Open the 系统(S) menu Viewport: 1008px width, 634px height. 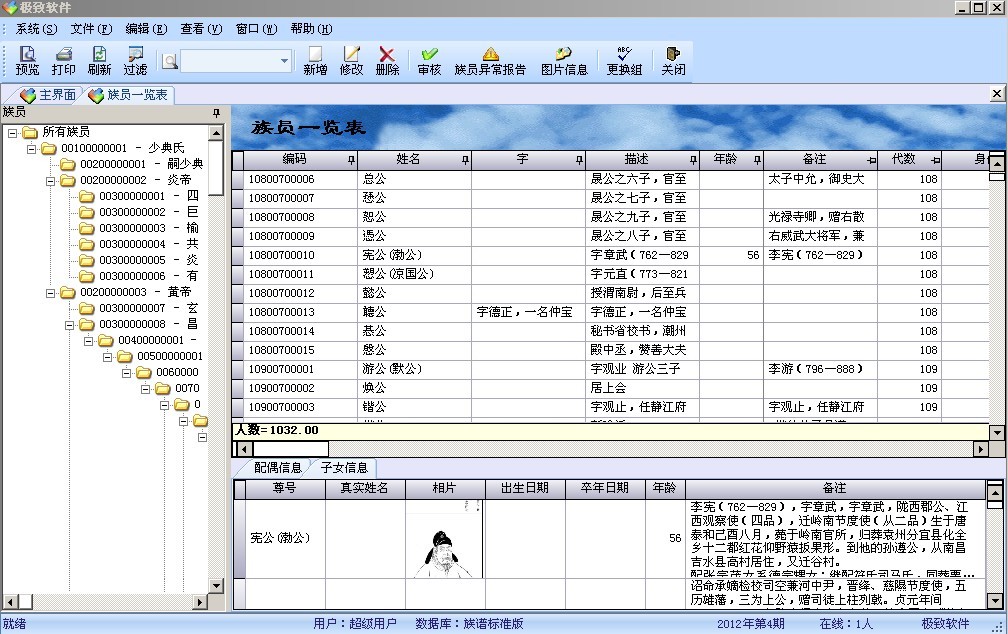point(36,29)
